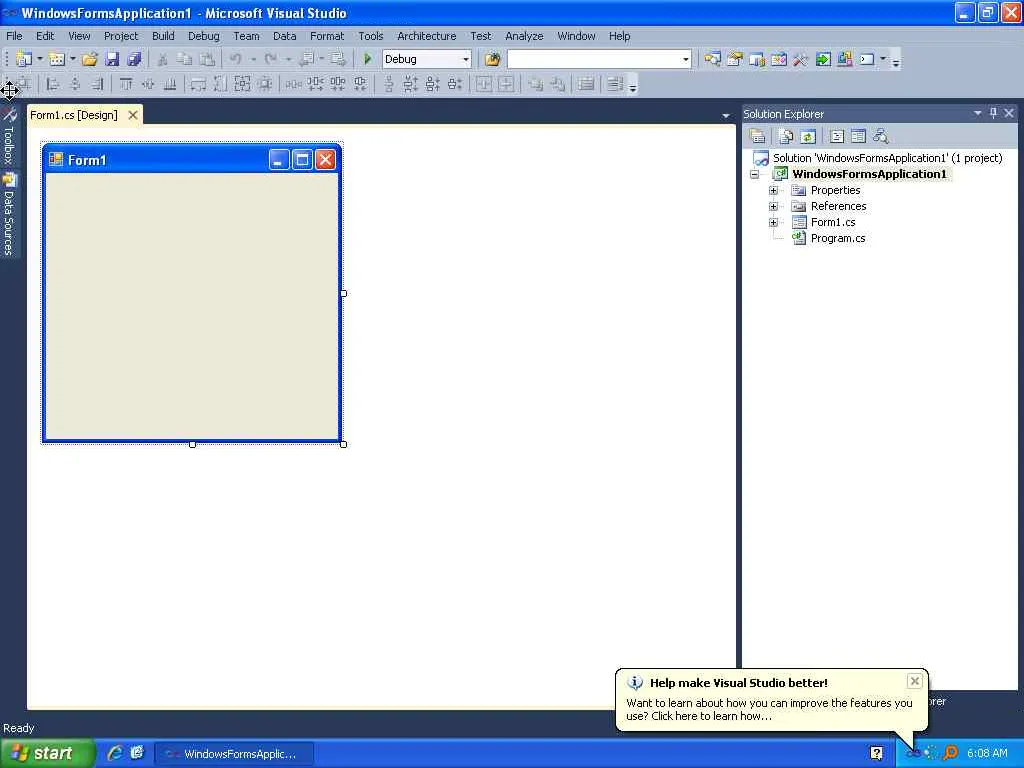The height and width of the screenshot is (768, 1024).
Task: Click Align Tops in the Layout toolbar
Action: [125, 84]
